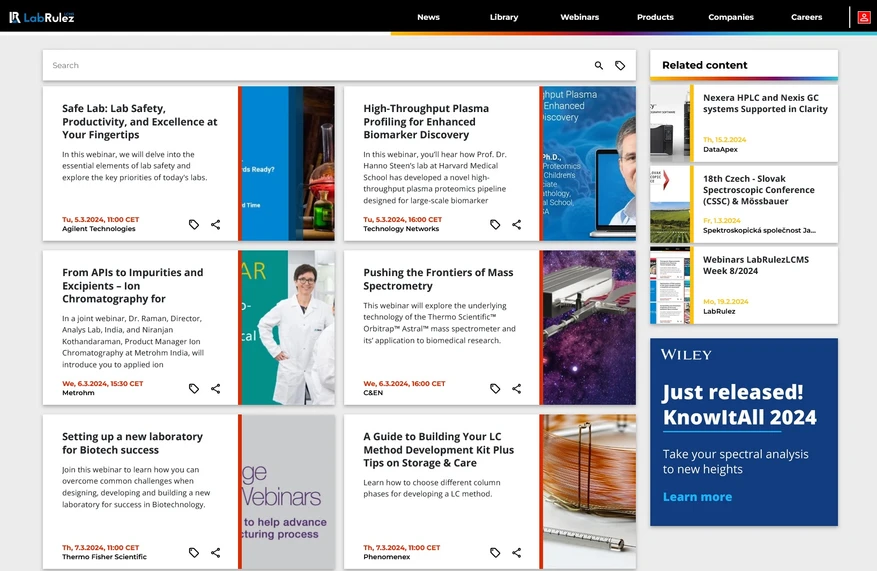
Task: Click Phenomenex company name
Action: pyautogui.click(x=386, y=556)
